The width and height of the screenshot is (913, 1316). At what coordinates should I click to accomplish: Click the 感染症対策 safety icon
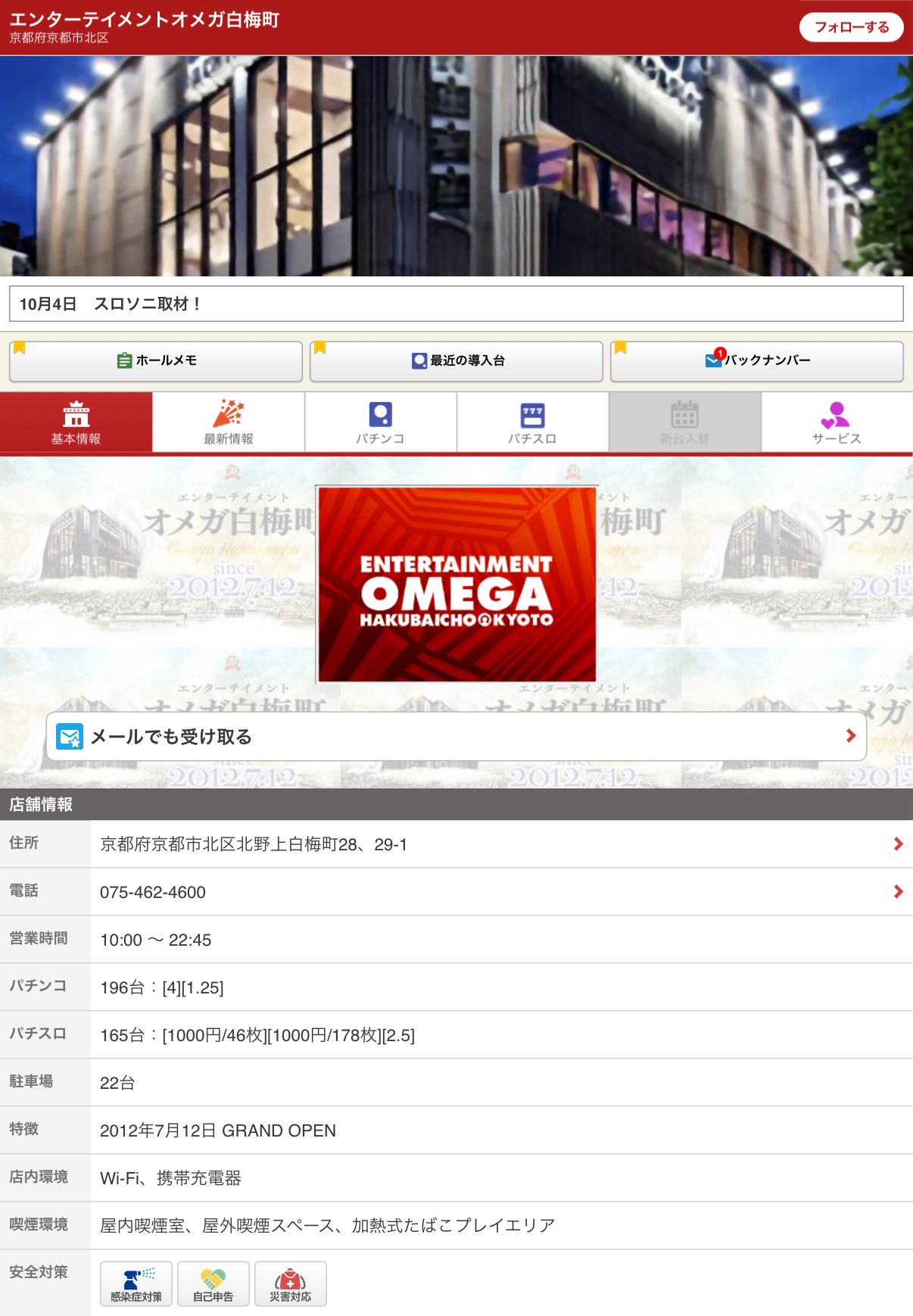[x=136, y=1283]
